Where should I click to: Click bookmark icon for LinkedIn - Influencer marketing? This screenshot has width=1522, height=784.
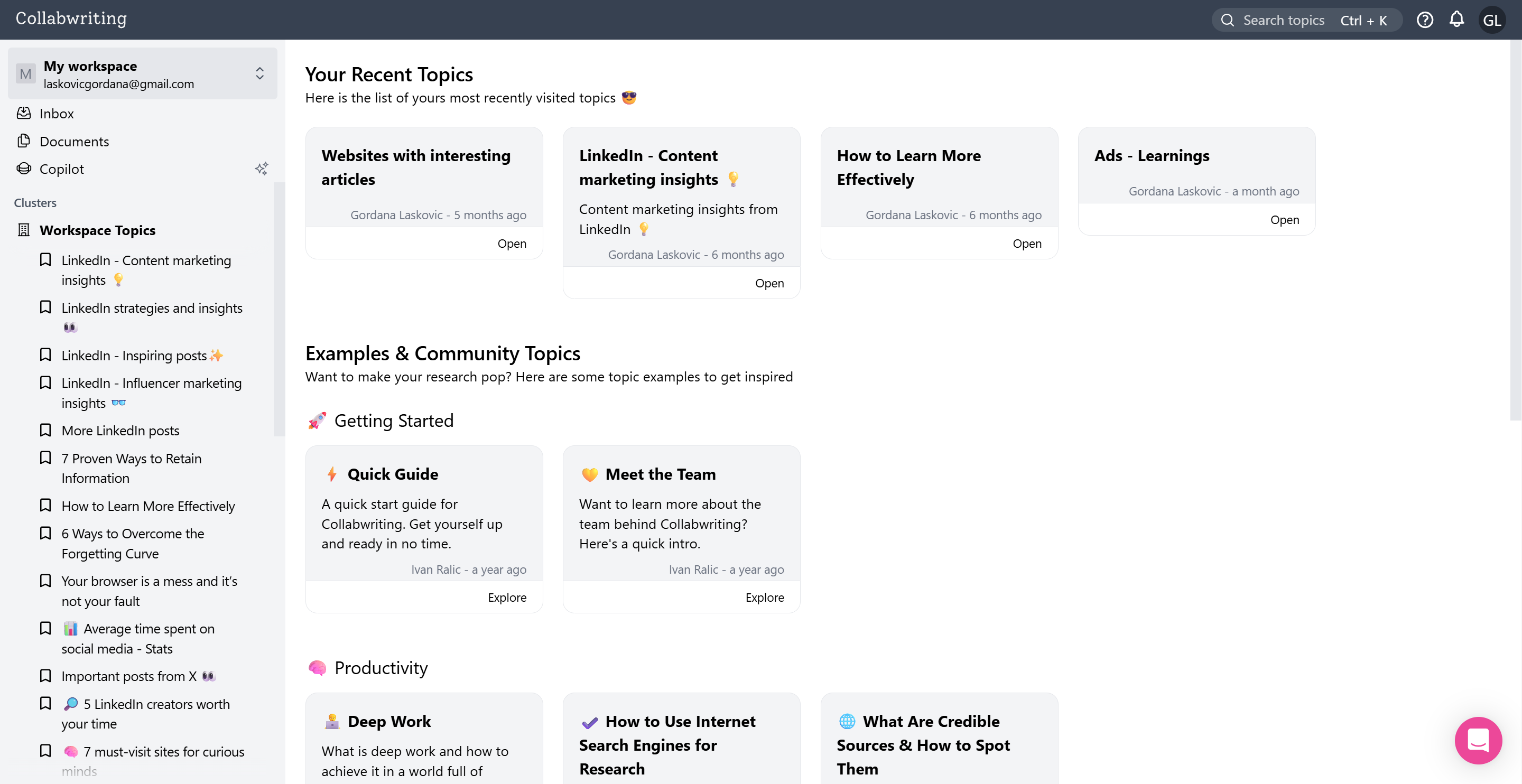[45, 382]
